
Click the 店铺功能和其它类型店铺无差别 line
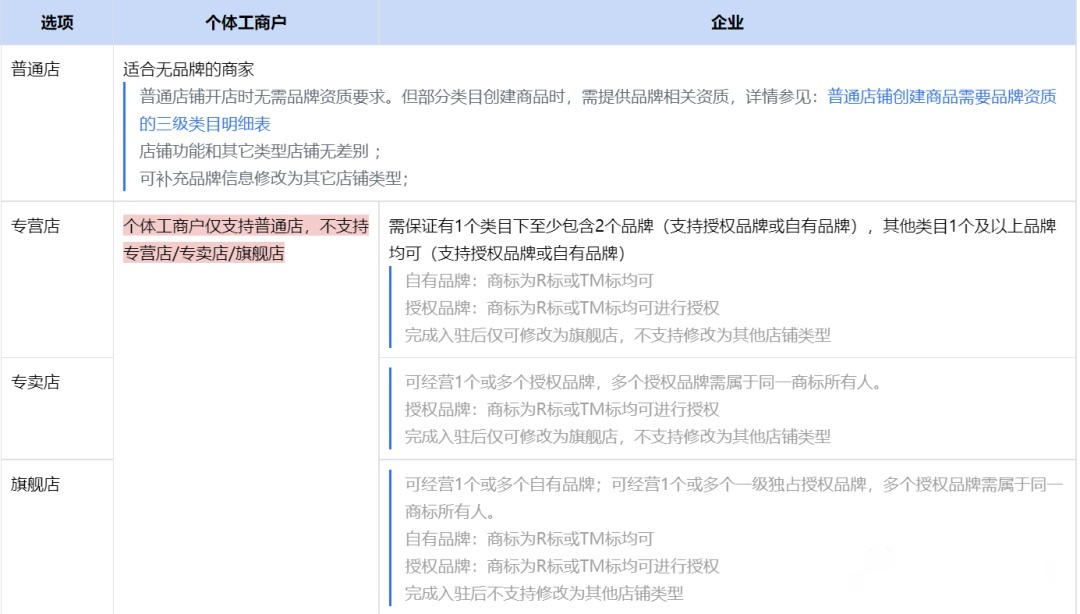(260, 152)
